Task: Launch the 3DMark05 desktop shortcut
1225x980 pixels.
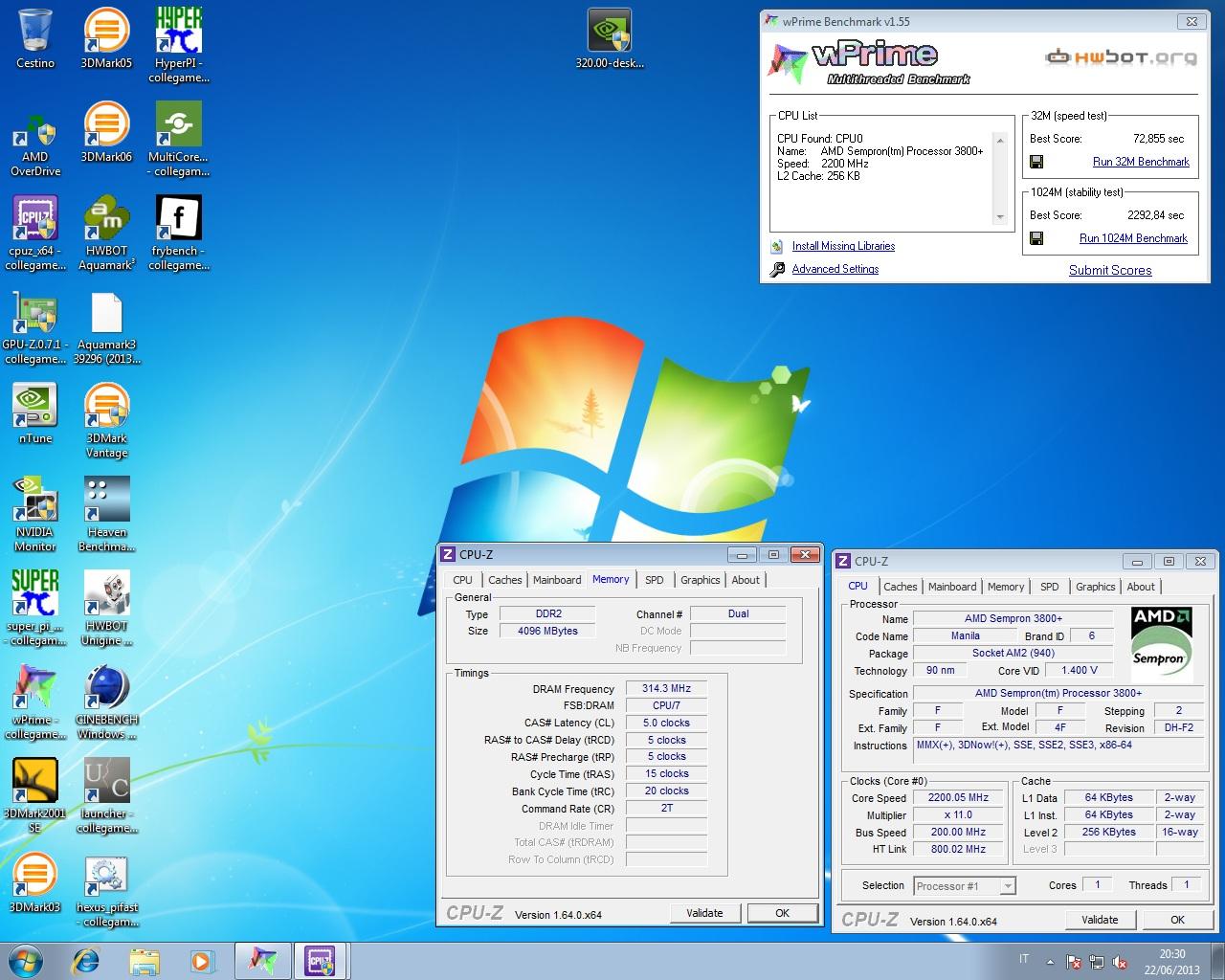Action: pos(106,38)
